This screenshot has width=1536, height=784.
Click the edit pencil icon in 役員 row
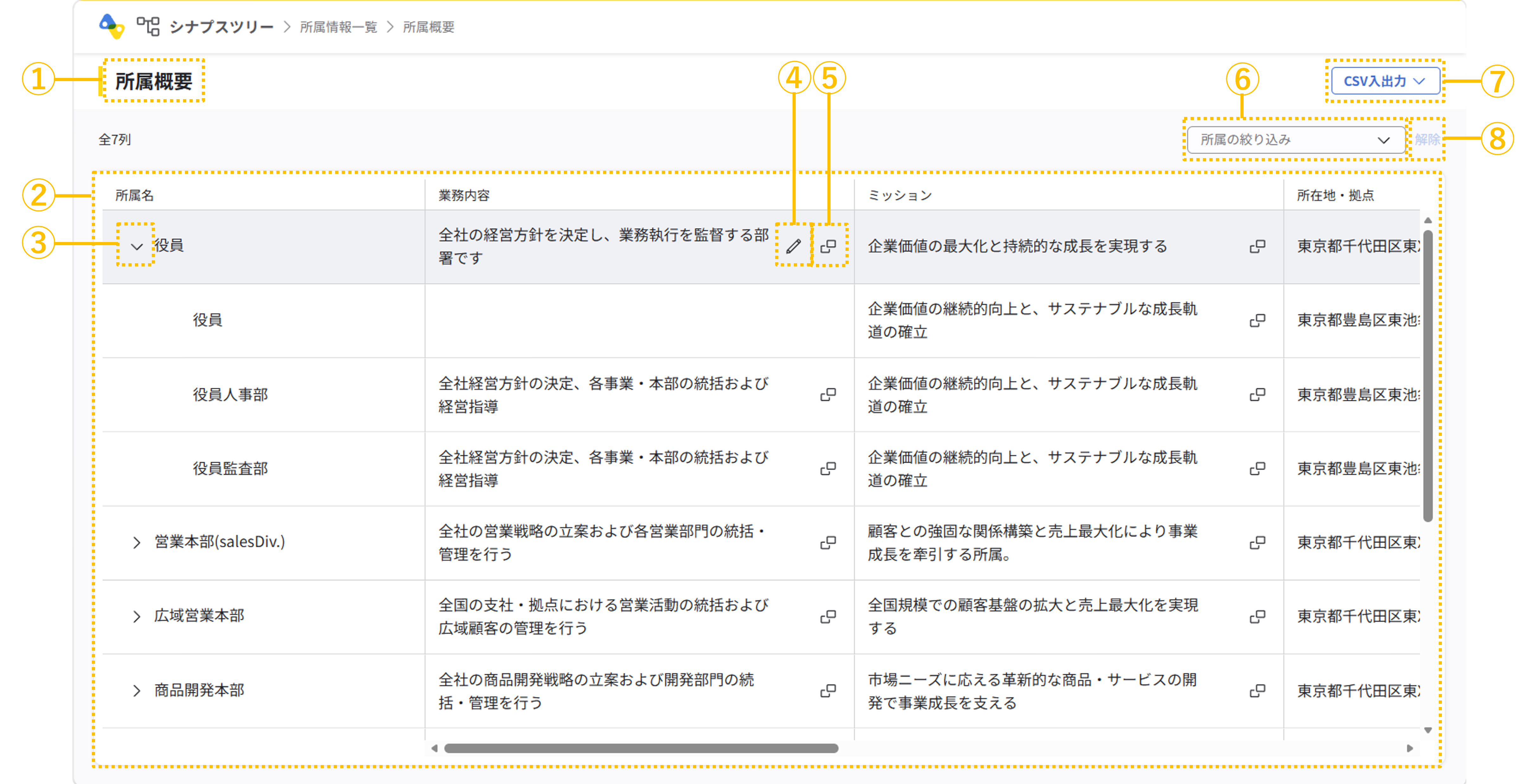coord(793,245)
